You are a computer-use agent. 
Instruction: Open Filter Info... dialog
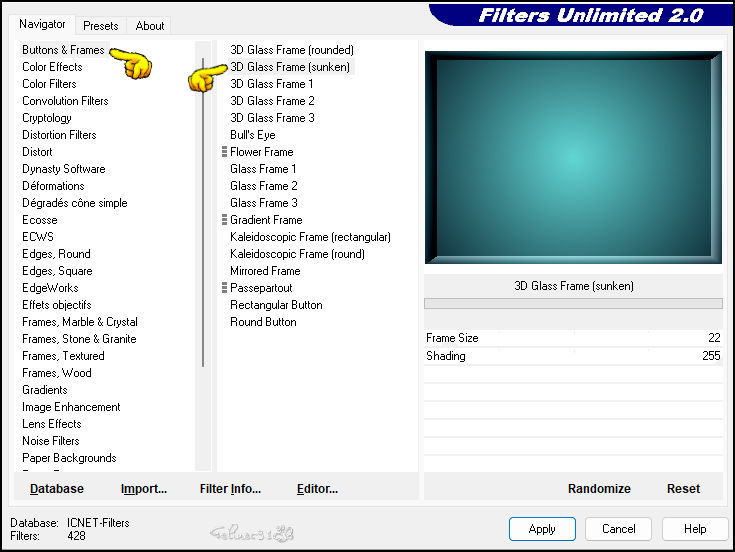pyautogui.click(x=230, y=489)
